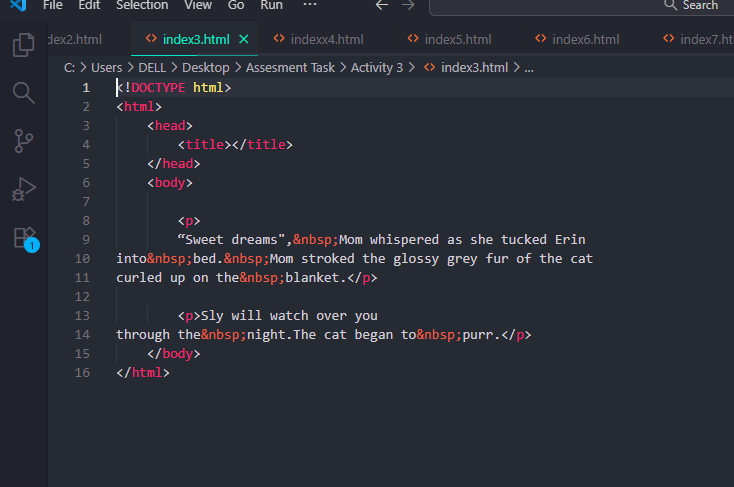
Task: Switch to the index6.html tab
Action: tap(585, 40)
